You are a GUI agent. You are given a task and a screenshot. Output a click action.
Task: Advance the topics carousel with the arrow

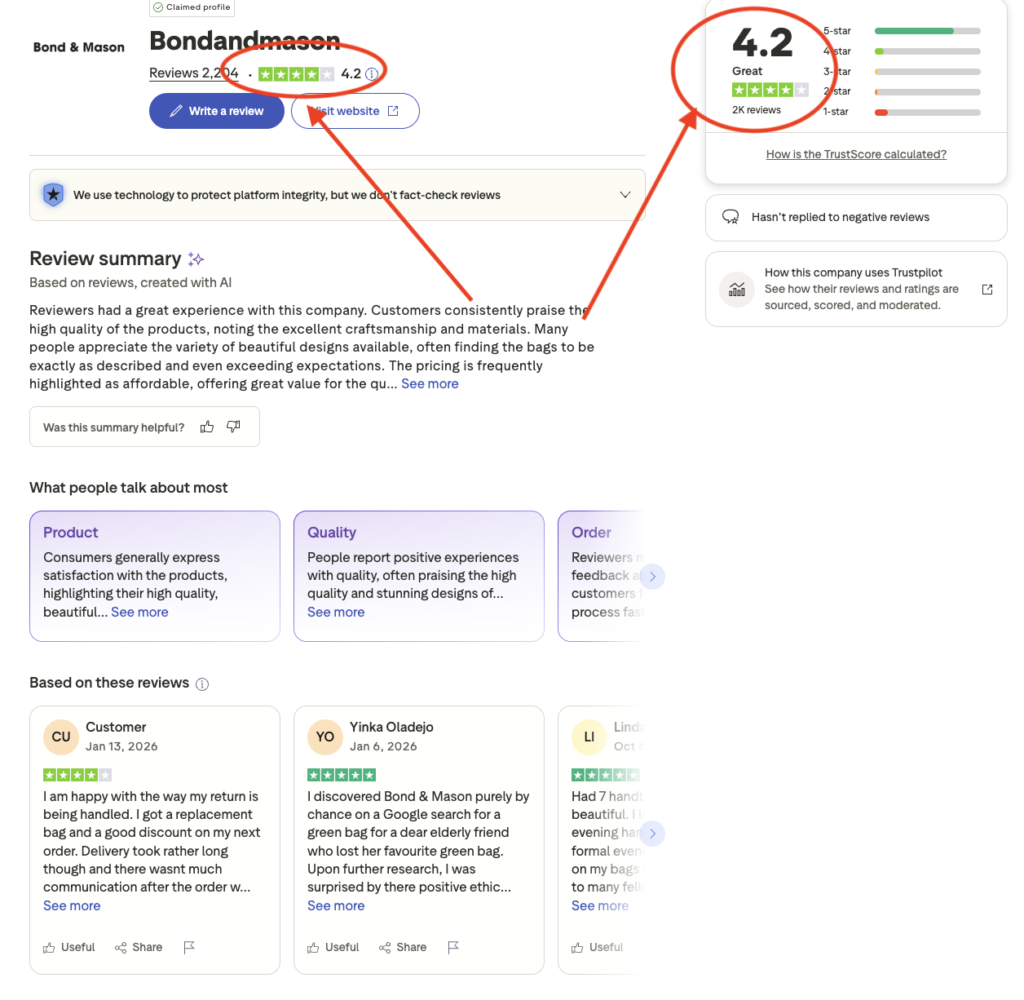tap(652, 577)
